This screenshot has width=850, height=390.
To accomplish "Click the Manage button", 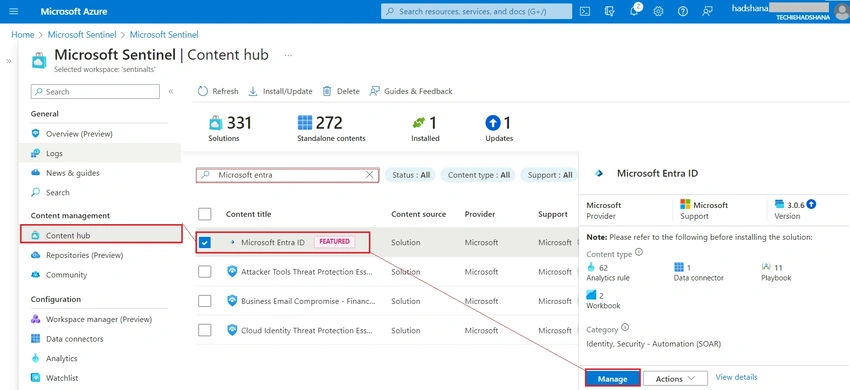I will coord(613,379).
